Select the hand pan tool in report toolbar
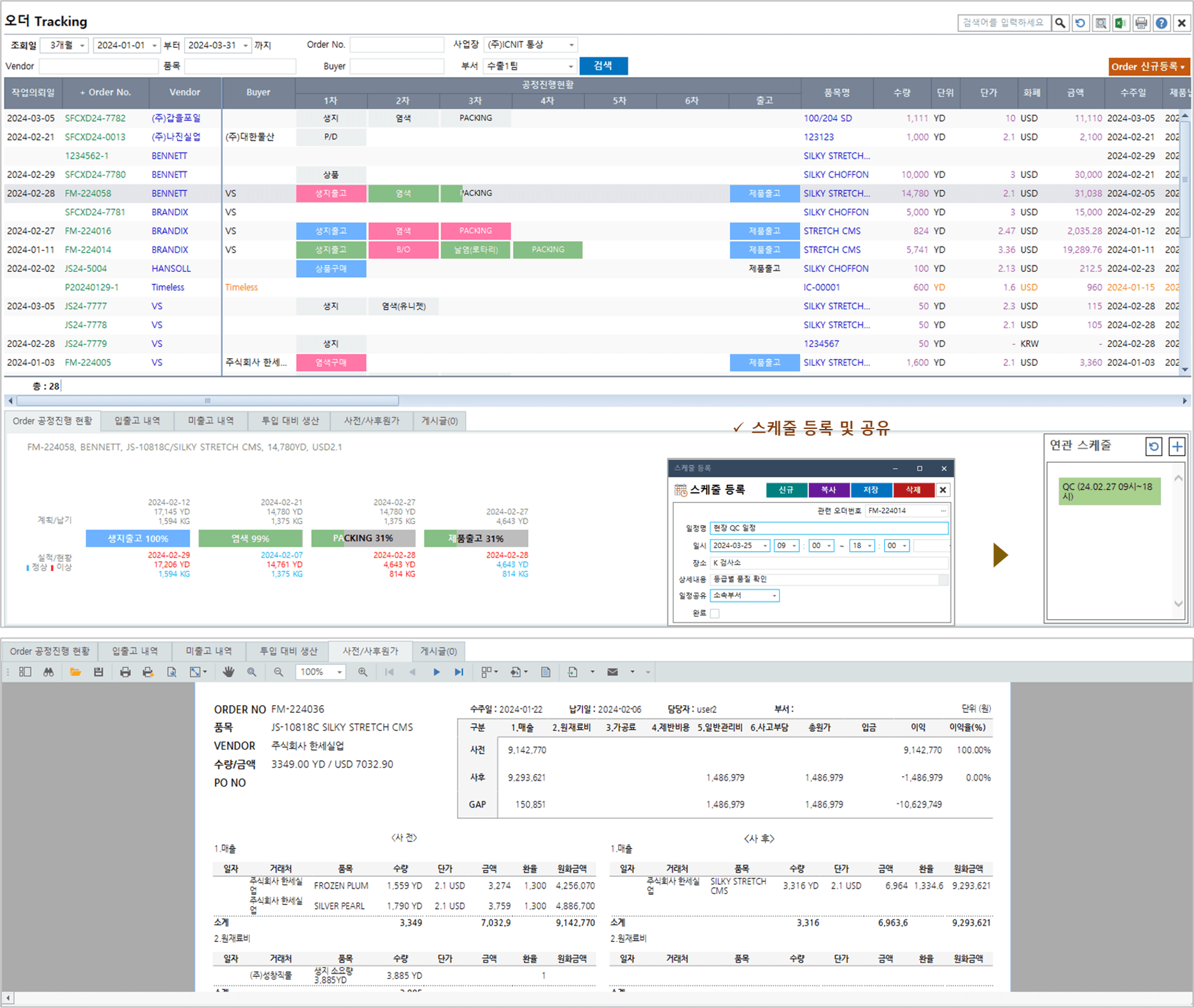 click(228, 672)
